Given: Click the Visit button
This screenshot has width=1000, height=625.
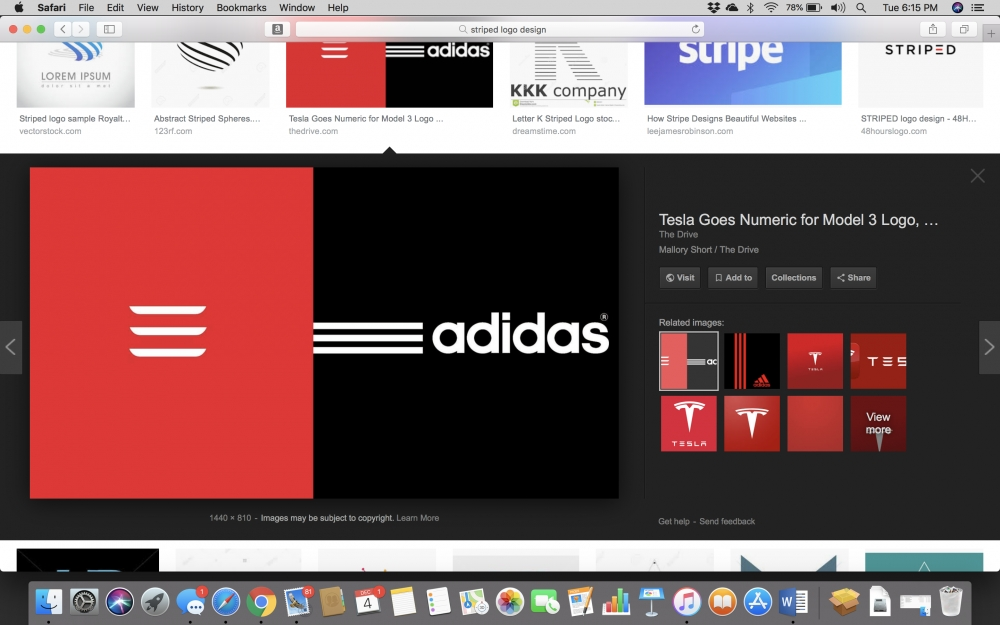Looking at the screenshot, I should point(679,278).
